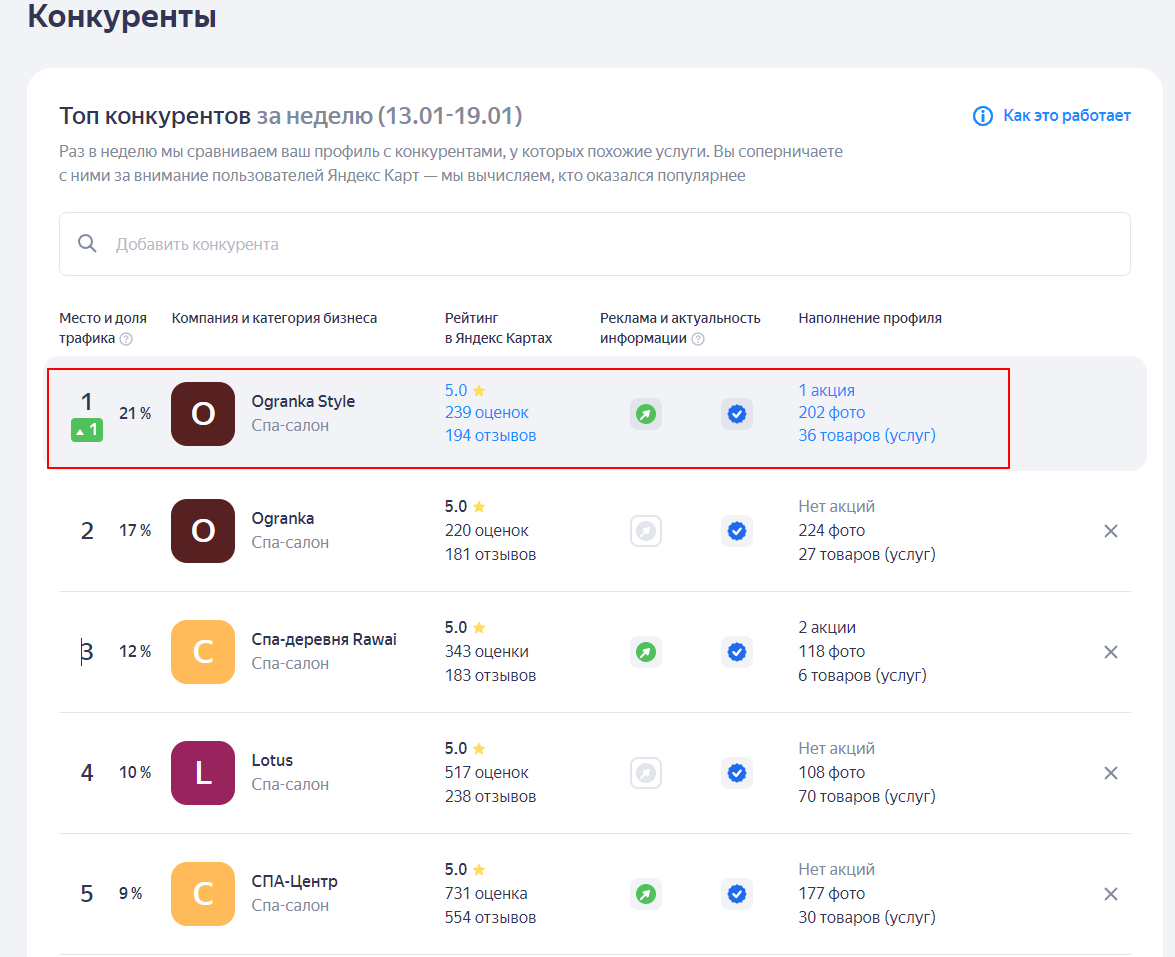1175x957 pixels.
Task: Click the '17 %' traffic share value
Action: [135, 531]
